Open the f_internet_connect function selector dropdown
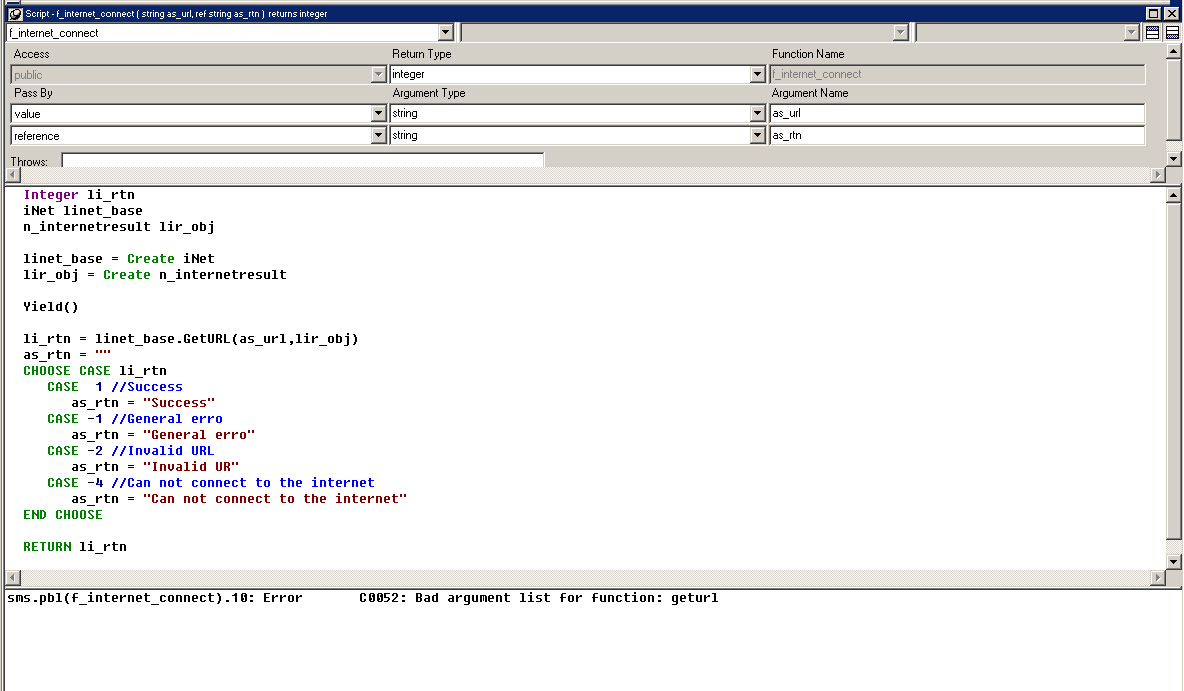 point(446,32)
